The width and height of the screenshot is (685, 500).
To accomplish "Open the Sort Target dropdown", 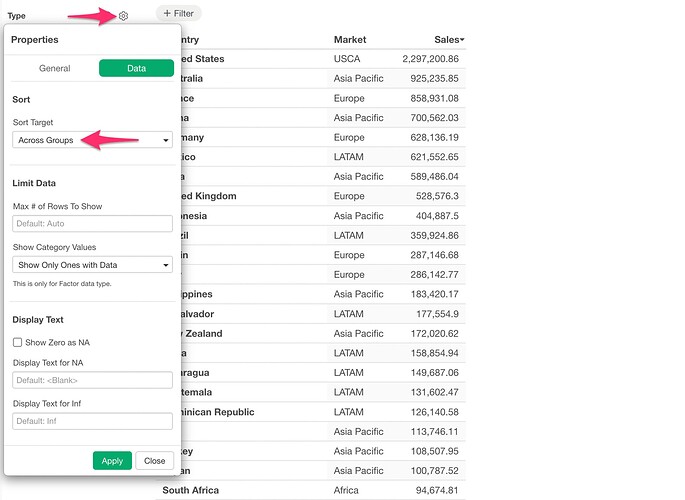I will click(92, 140).
